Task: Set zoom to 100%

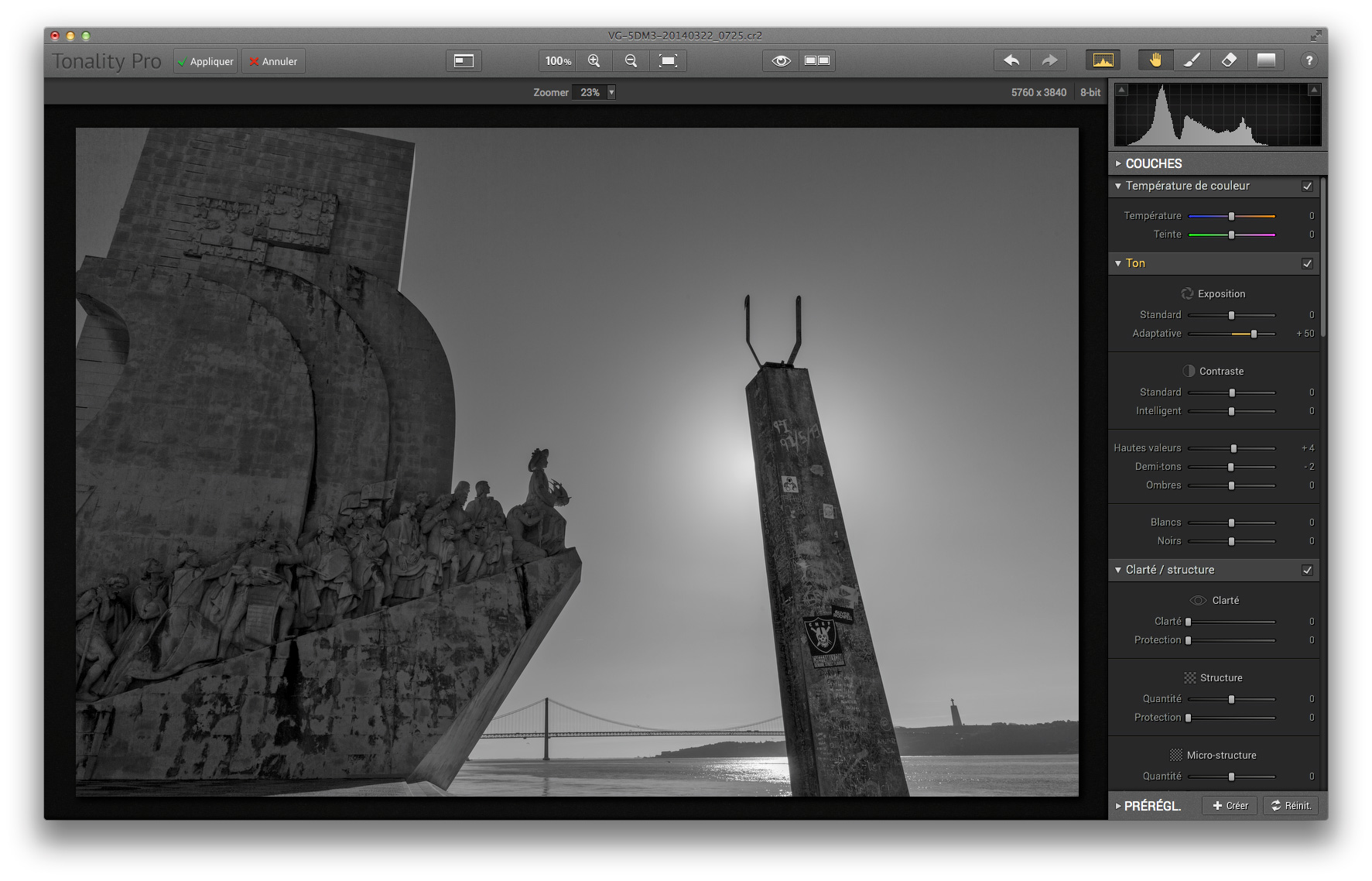Action: point(557,60)
